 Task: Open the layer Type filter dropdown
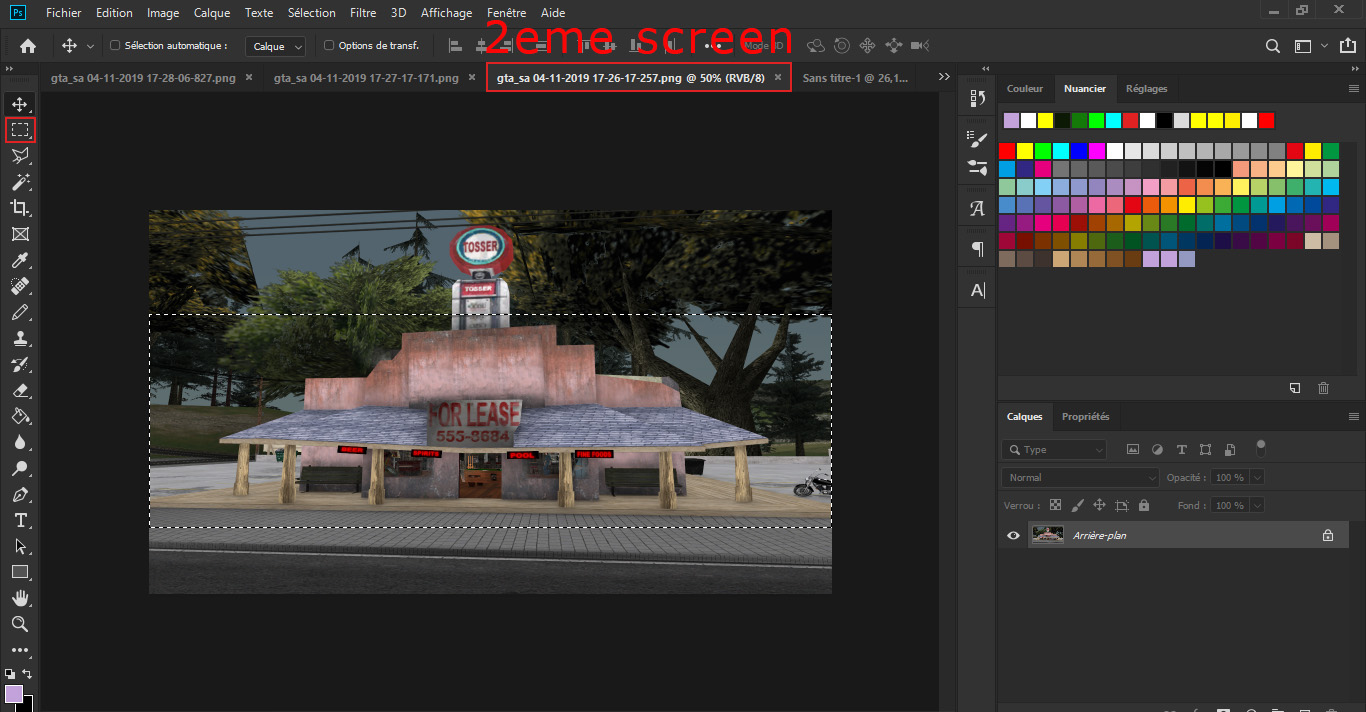(1054, 450)
